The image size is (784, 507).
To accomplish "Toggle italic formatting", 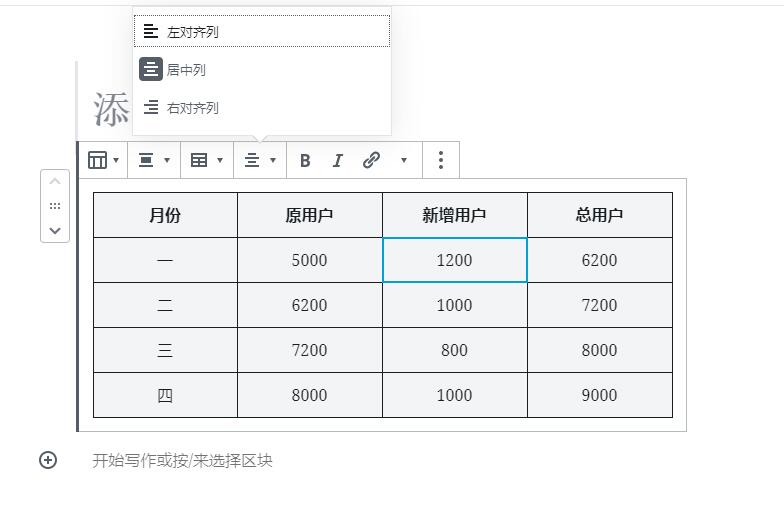I will click(338, 160).
